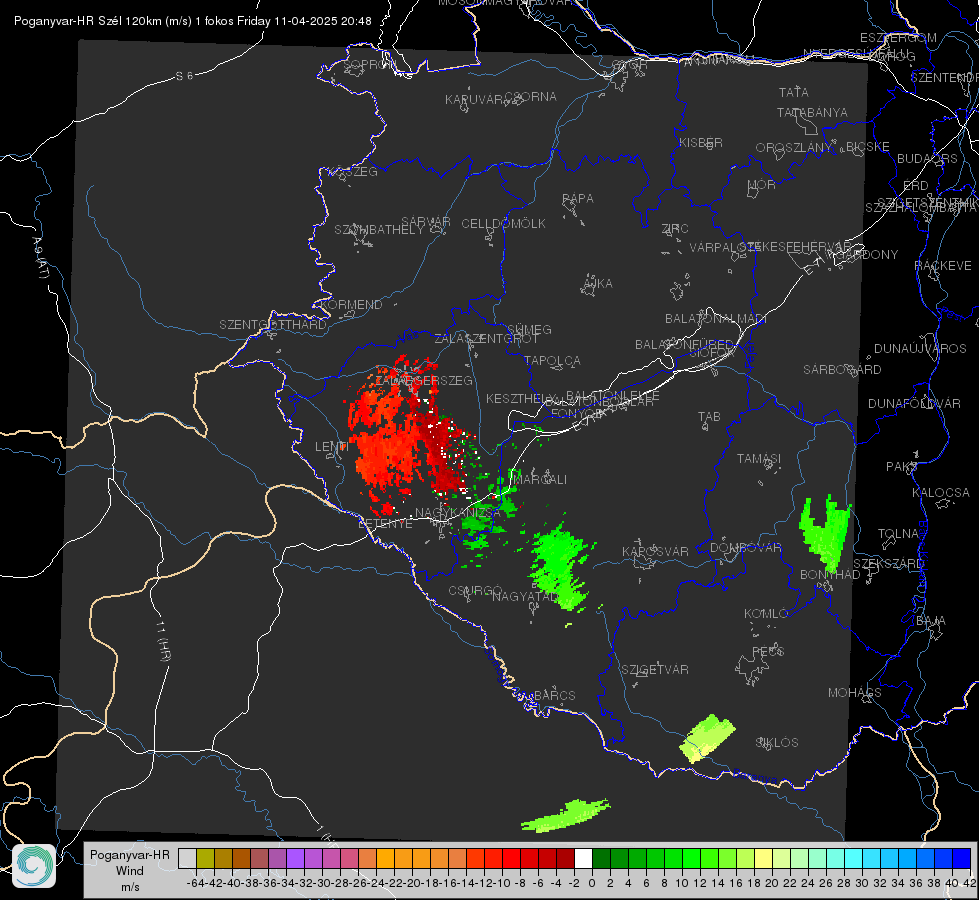The image size is (979, 900).
Task: Select the olive swatch between -64 and -42
Action: click(205, 858)
